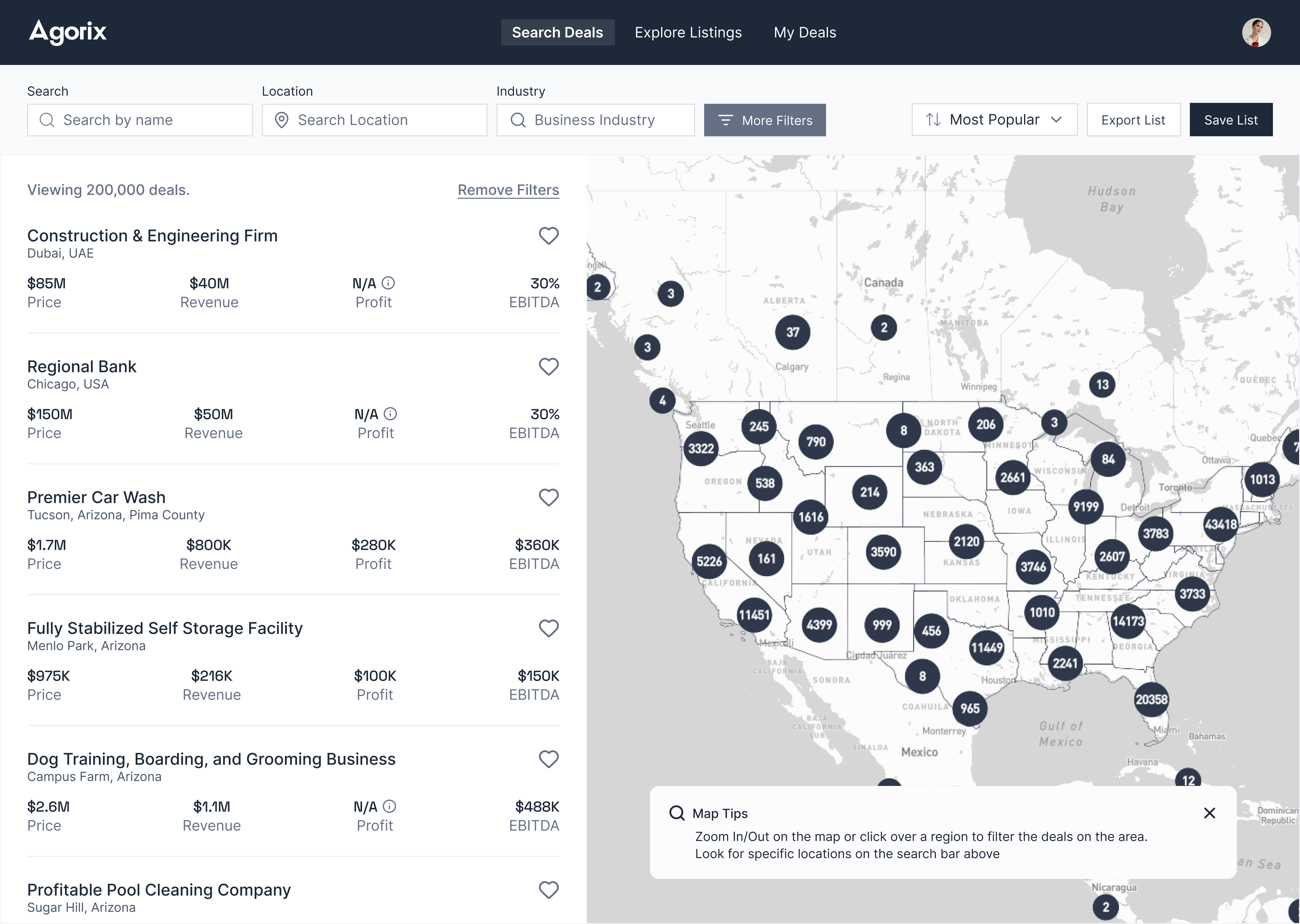Select the 965 cluster near Monterrey
The width and height of the screenshot is (1300, 924).
pyautogui.click(x=970, y=708)
